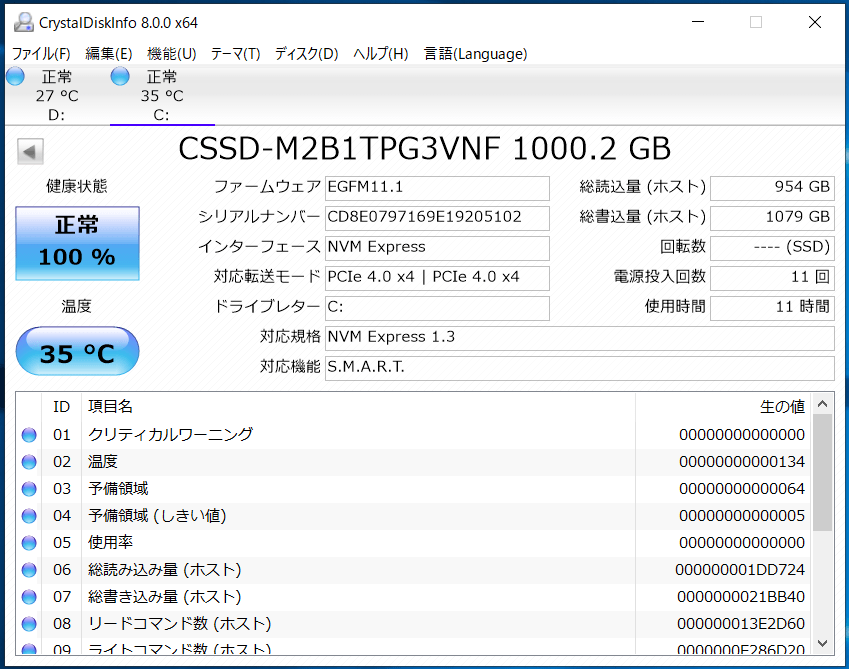
Task: Click the SMART list scrollbar thumb
Action: 822,473
